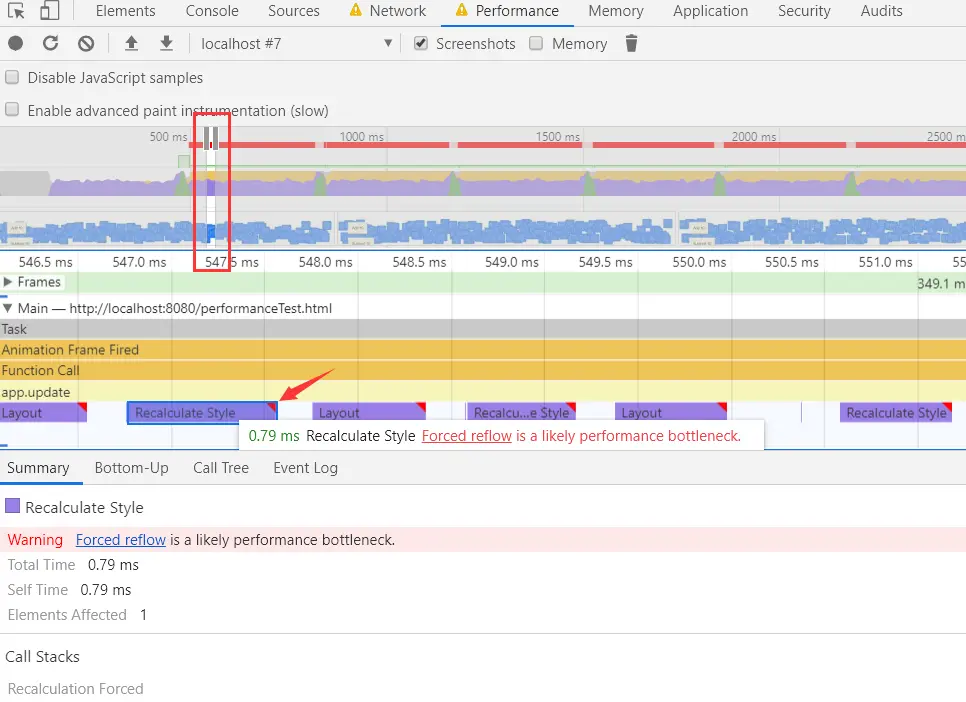Click Recalculation Forced label
This screenshot has height=702, width=966.
point(75,688)
